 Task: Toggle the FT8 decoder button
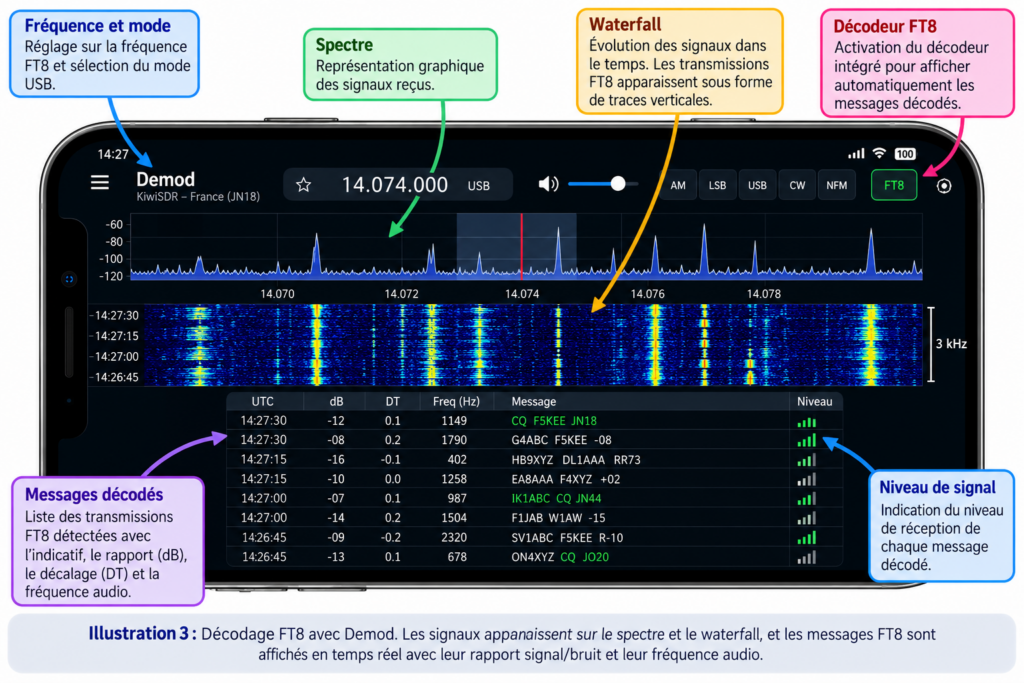click(x=893, y=185)
